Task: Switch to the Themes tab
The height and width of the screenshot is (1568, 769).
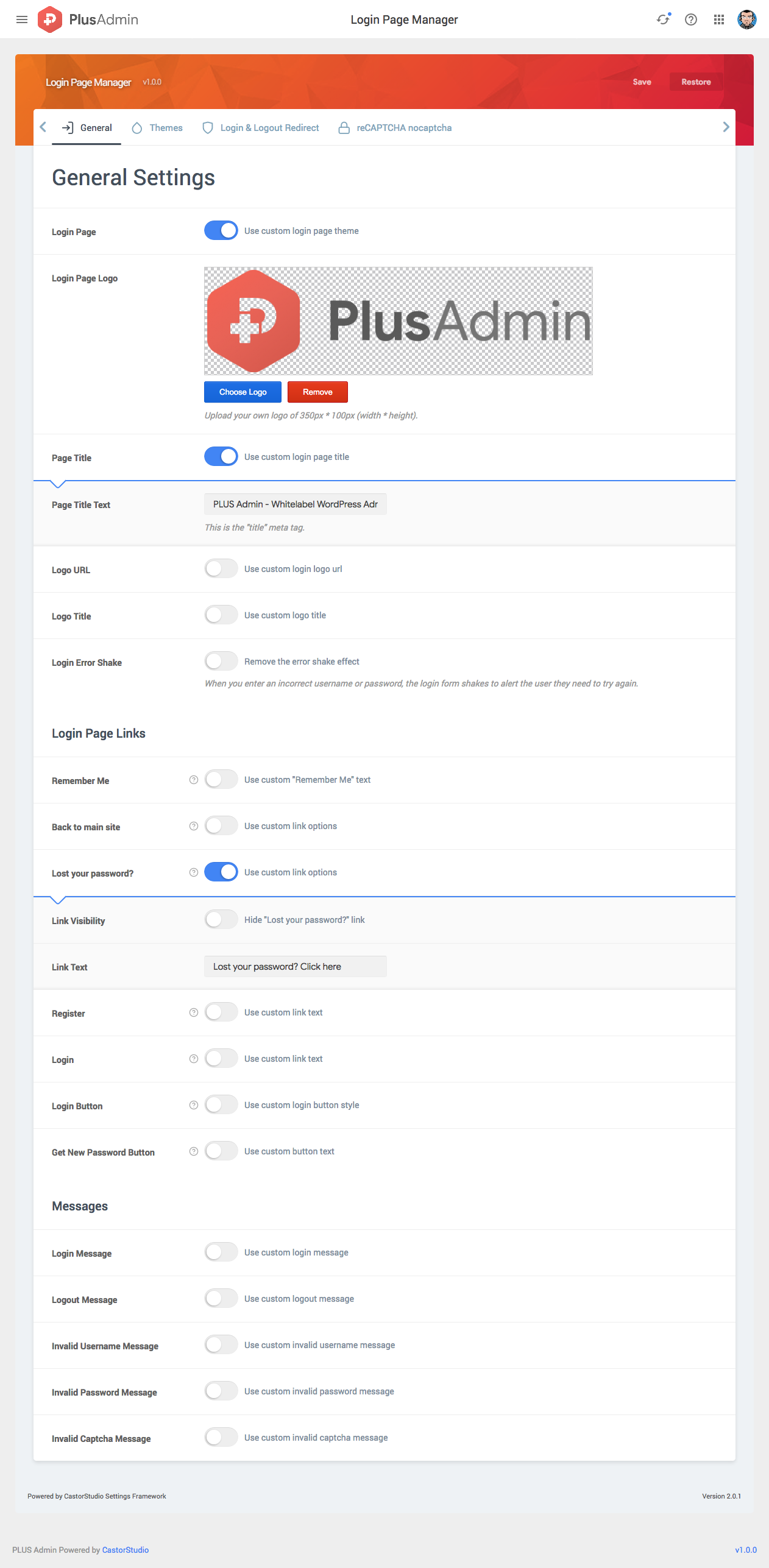Action: pos(157,128)
